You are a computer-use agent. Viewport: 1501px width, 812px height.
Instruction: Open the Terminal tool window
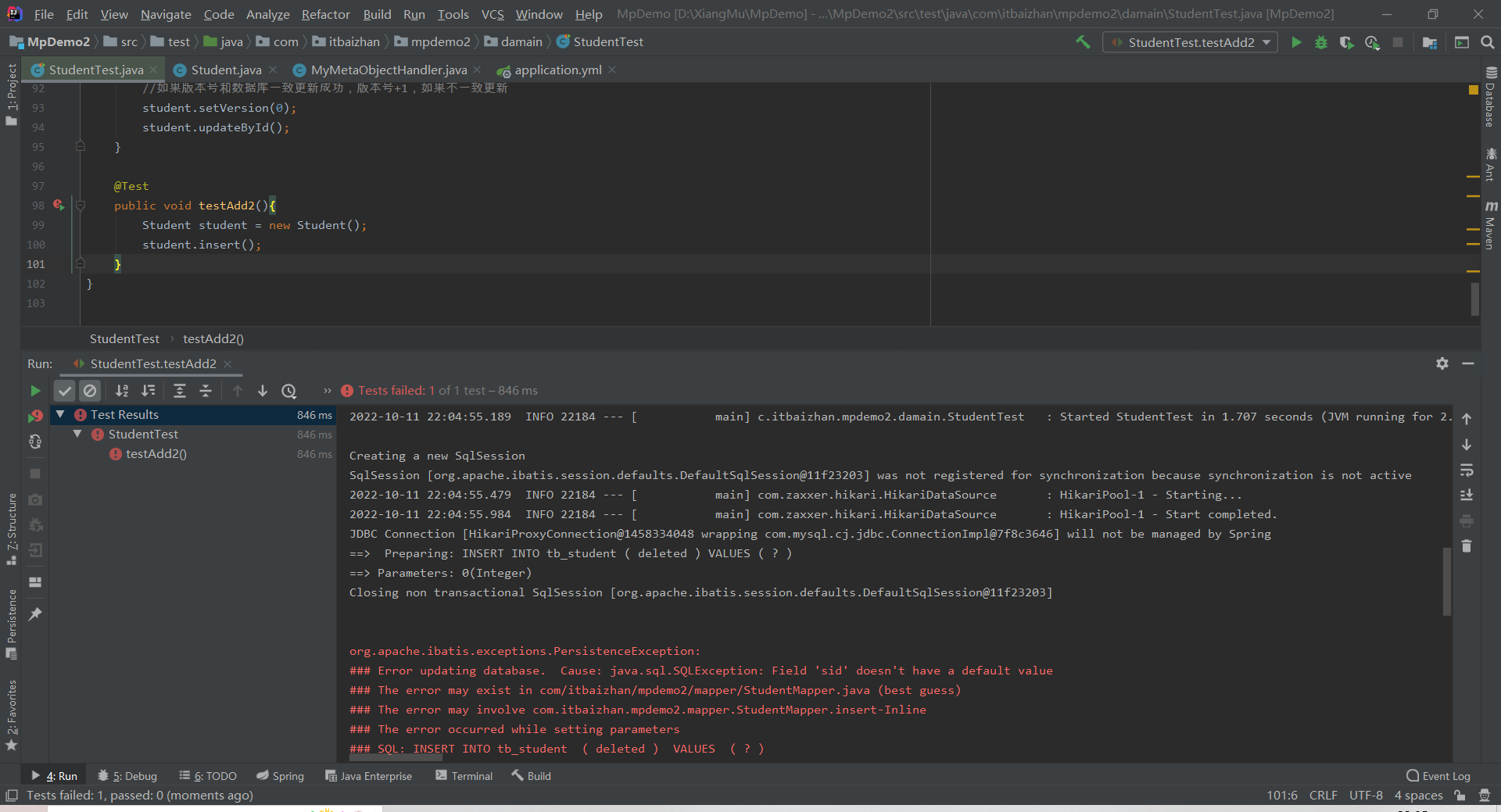[464, 776]
